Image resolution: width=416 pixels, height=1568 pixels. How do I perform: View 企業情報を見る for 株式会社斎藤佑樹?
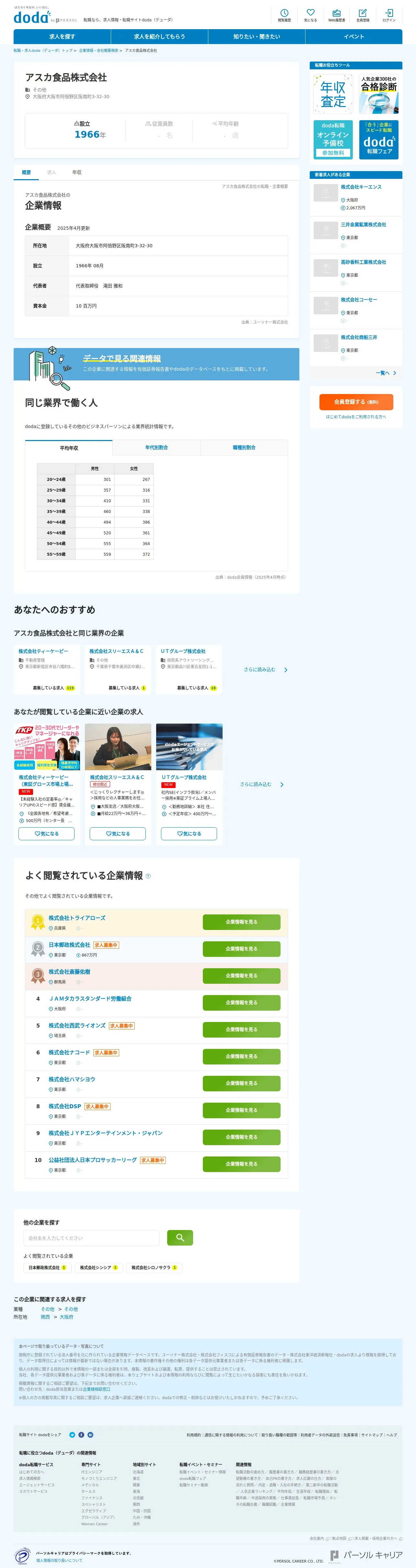(x=241, y=976)
